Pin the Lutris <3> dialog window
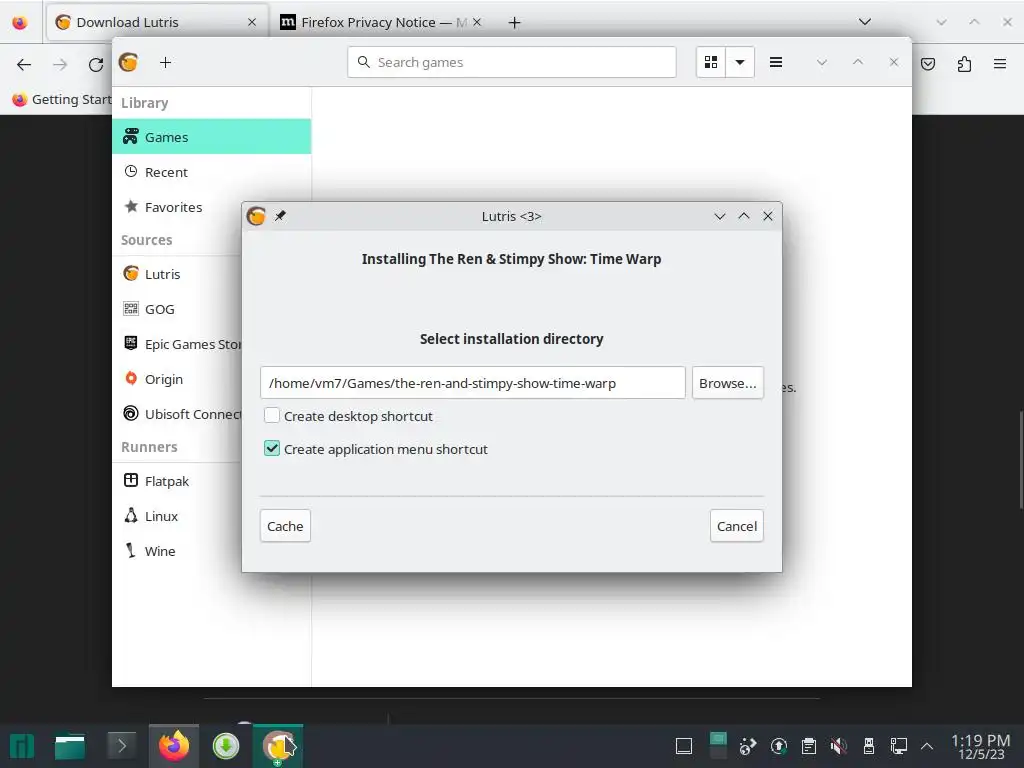1024x768 pixels. pos(280,216)
